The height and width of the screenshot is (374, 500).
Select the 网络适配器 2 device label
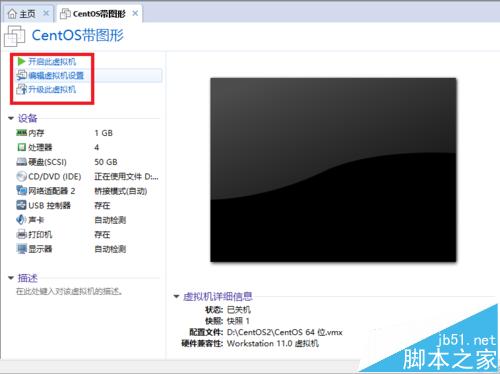[x=52, y=191]
